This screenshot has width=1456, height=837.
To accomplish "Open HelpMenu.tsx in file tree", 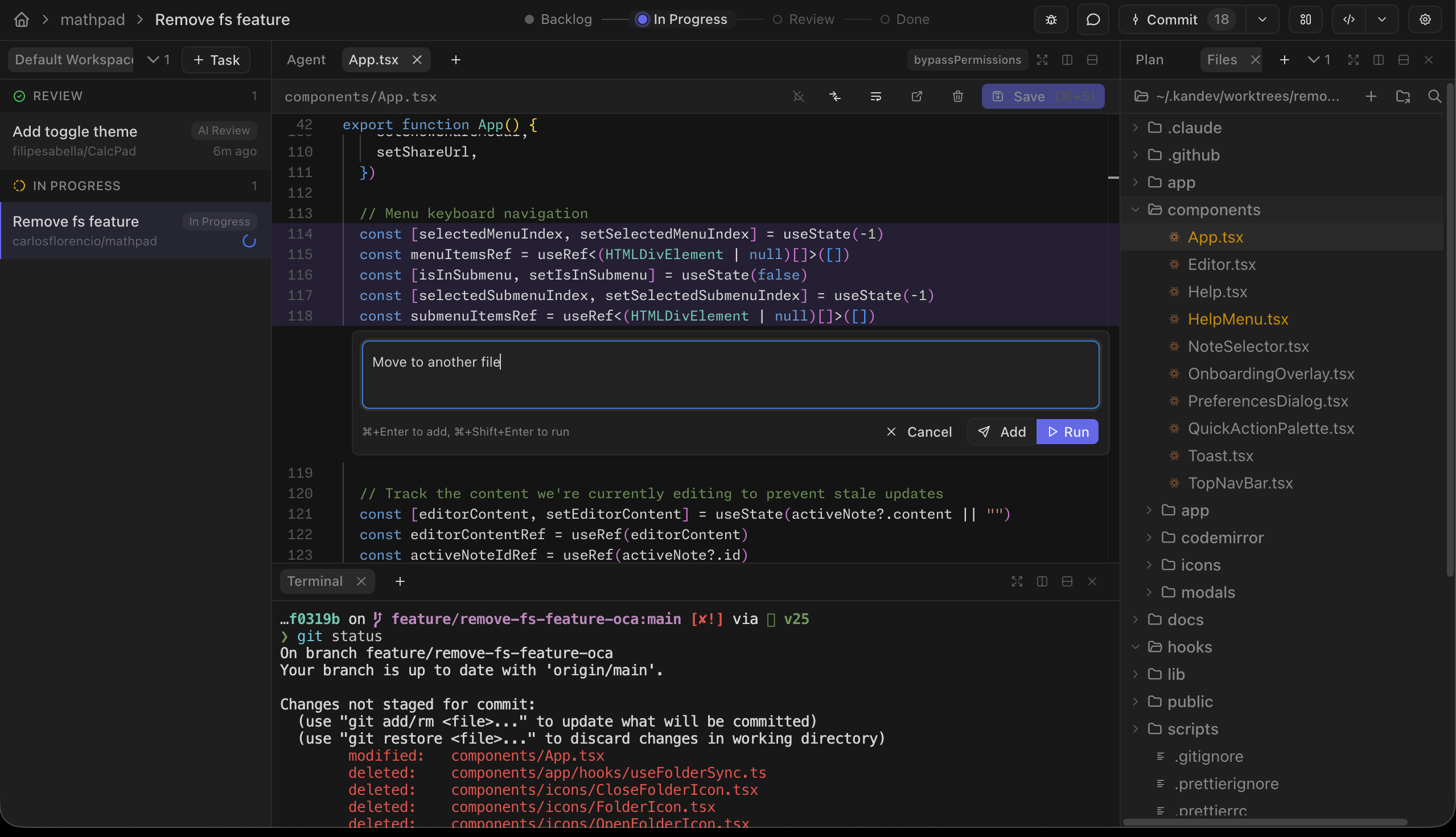I will point(1237,319).
